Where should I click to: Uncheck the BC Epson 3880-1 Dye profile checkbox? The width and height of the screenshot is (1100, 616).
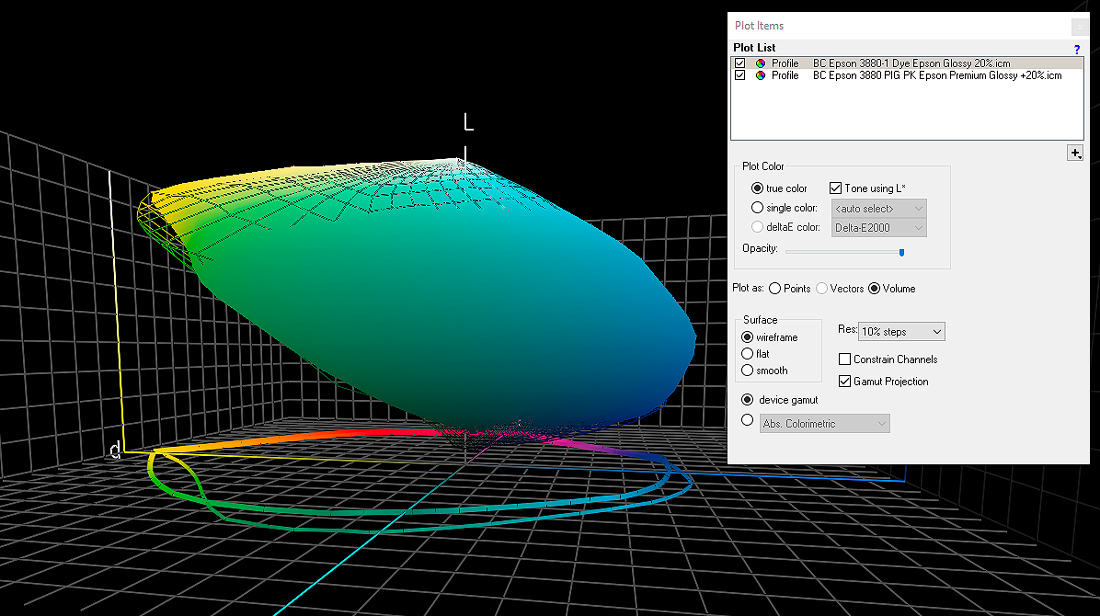point(740,63)
